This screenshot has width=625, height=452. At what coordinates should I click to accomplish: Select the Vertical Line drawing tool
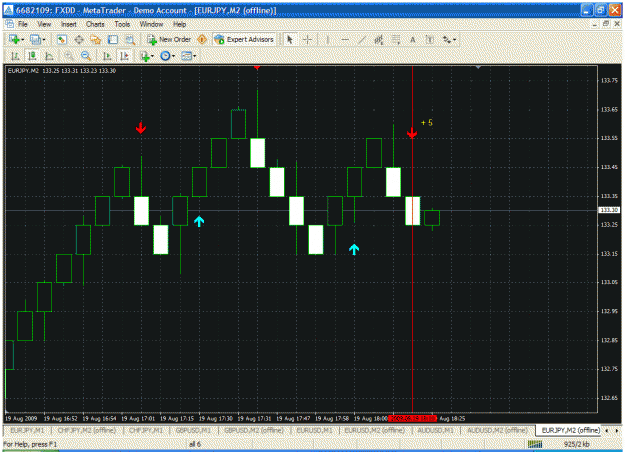[x=328, y=39]
